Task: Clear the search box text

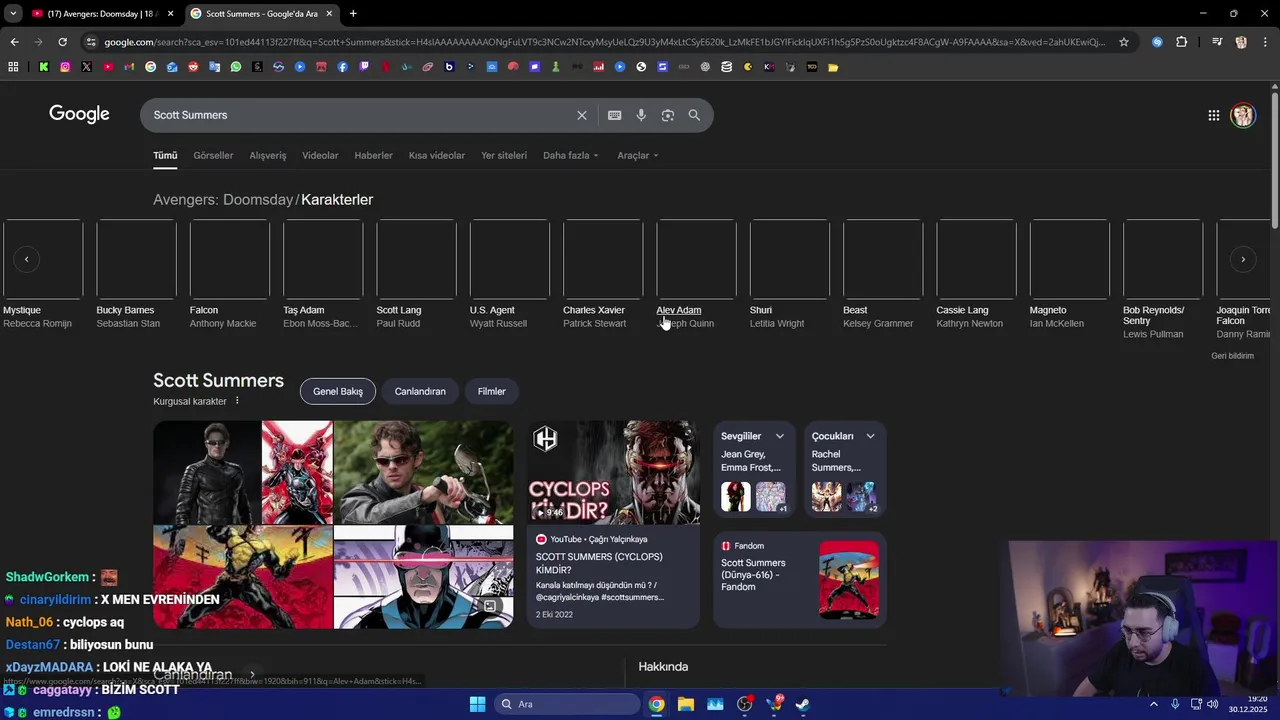Action: (x=582, y=115)
